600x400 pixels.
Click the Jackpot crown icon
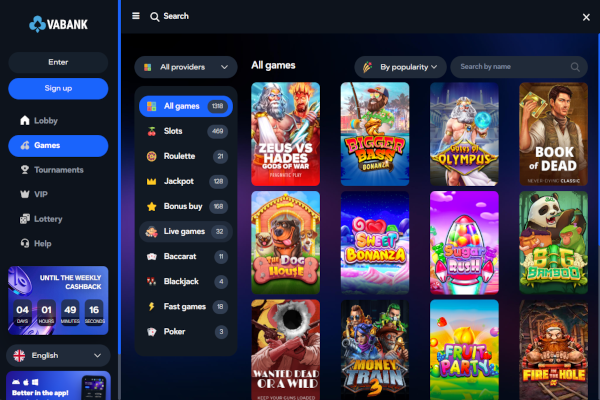[x=152, y=181]
